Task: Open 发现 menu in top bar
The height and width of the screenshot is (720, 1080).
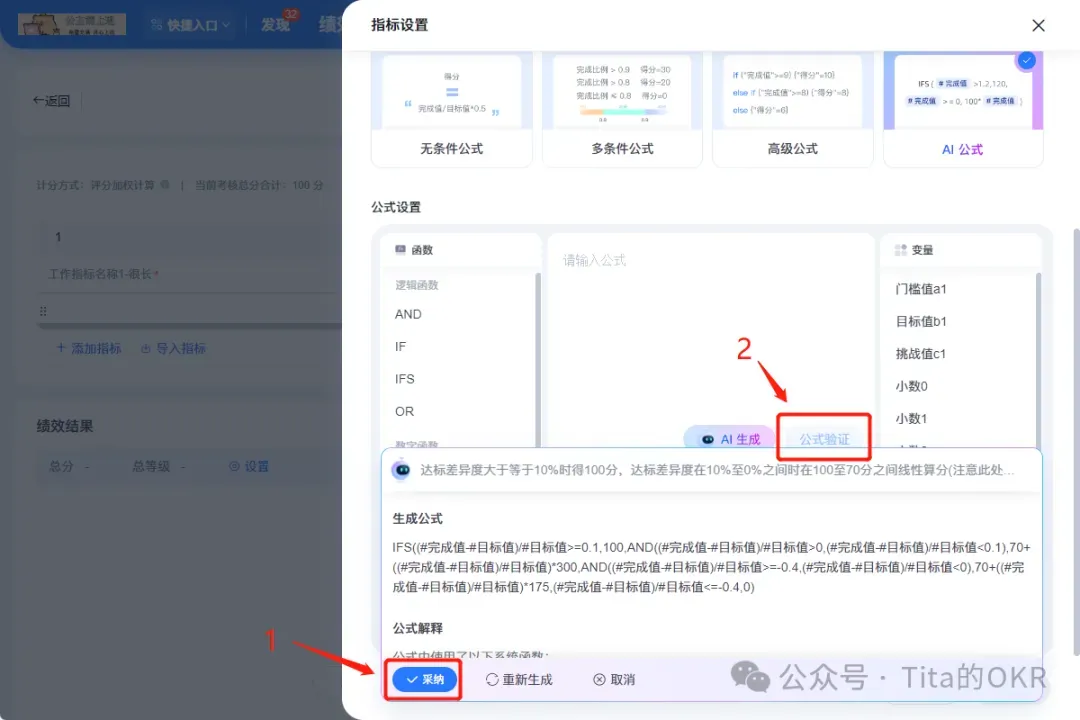Action: click(x=275, y=25)
